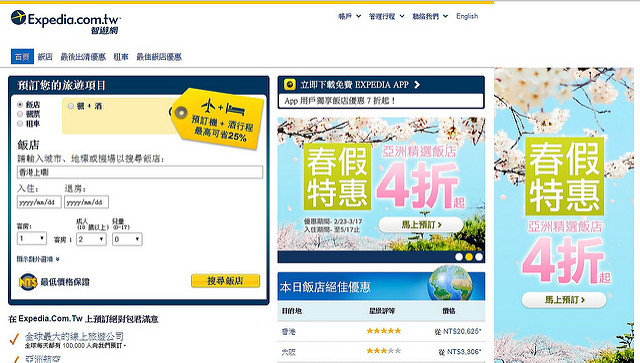Click the center spring sale 4折 banner image
The width and height of the screenshot is (640, 363).
click(x=381, y=185)
